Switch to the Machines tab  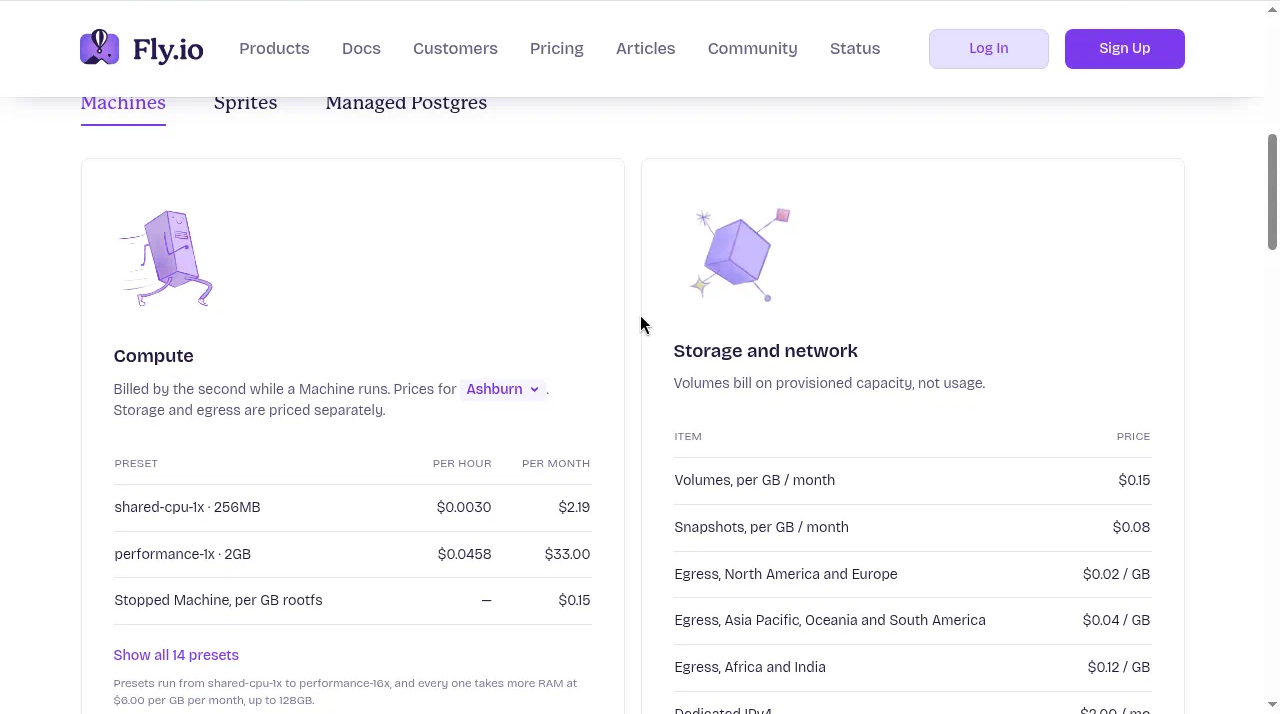coord(123,103)
